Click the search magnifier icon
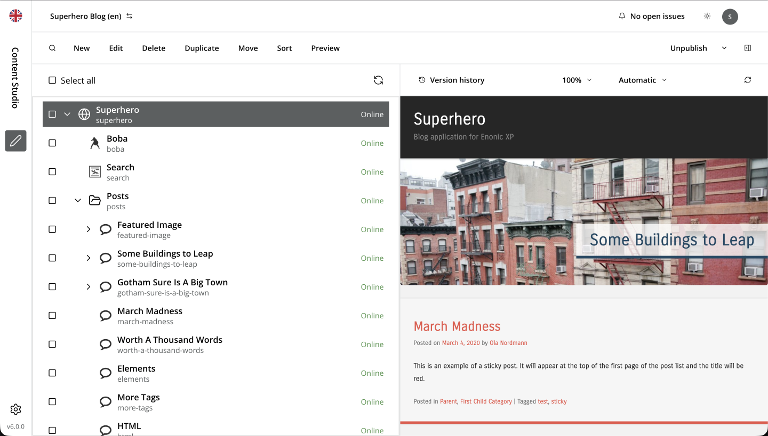Viewport: 768px width, 436px height. tap(52, 48)
